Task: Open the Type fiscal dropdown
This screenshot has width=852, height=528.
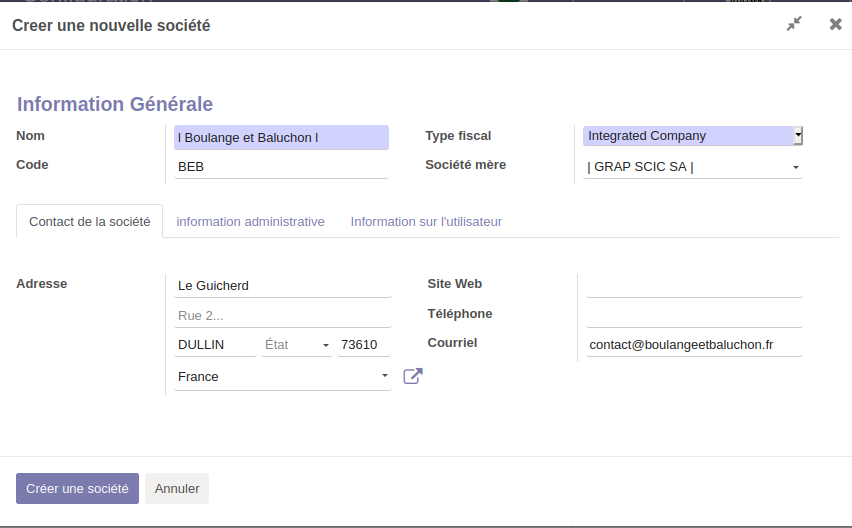Action: 692,136
